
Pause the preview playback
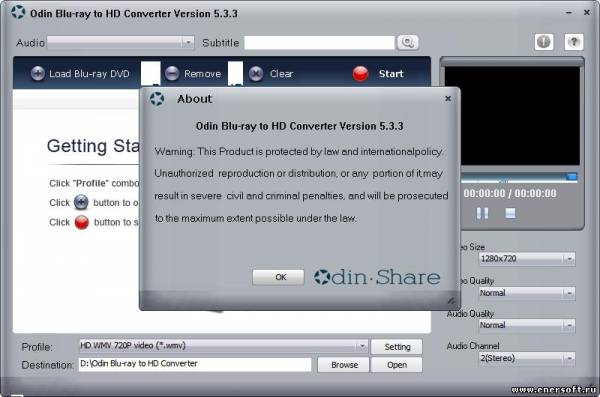pos(482,213)
